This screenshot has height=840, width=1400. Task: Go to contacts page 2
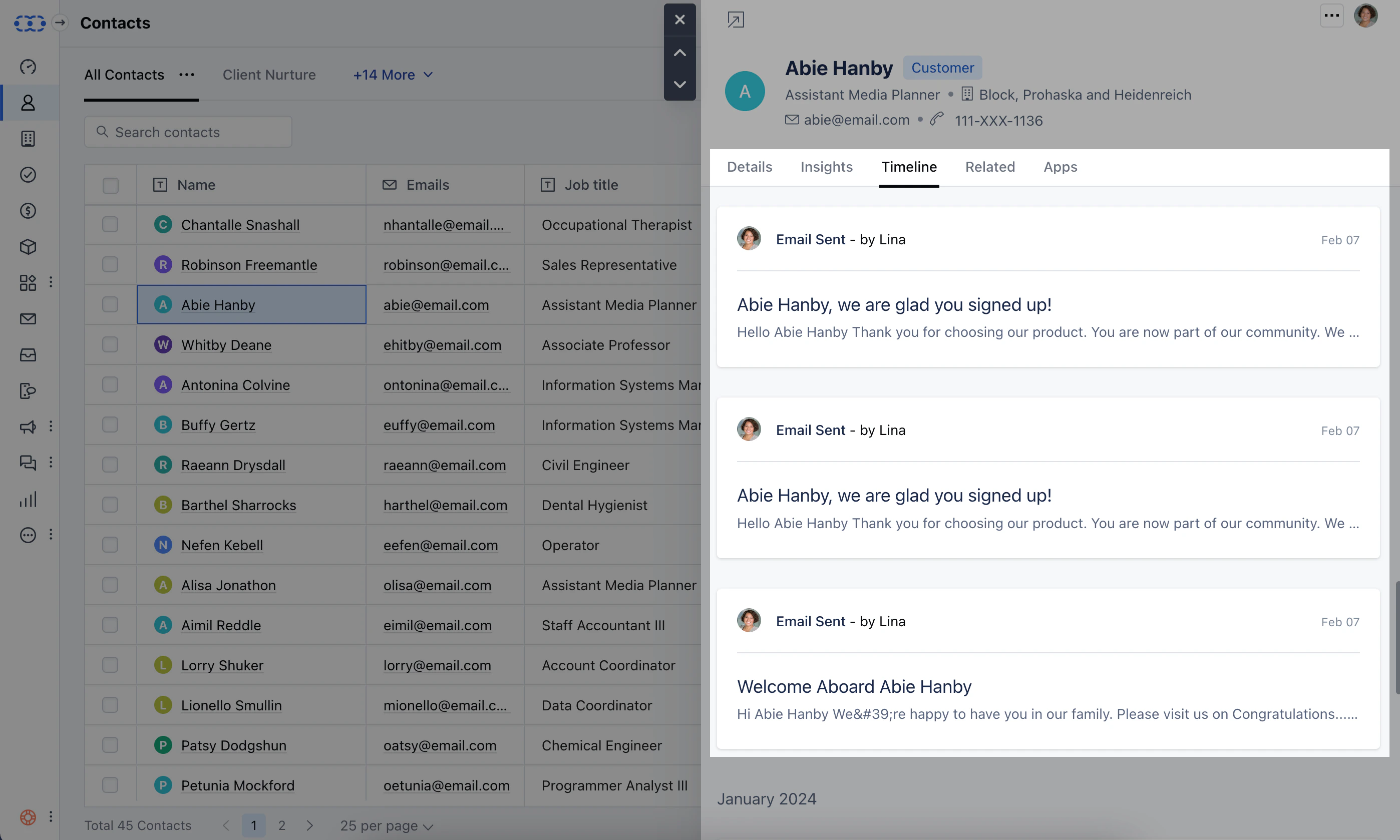tap(281, 826)
